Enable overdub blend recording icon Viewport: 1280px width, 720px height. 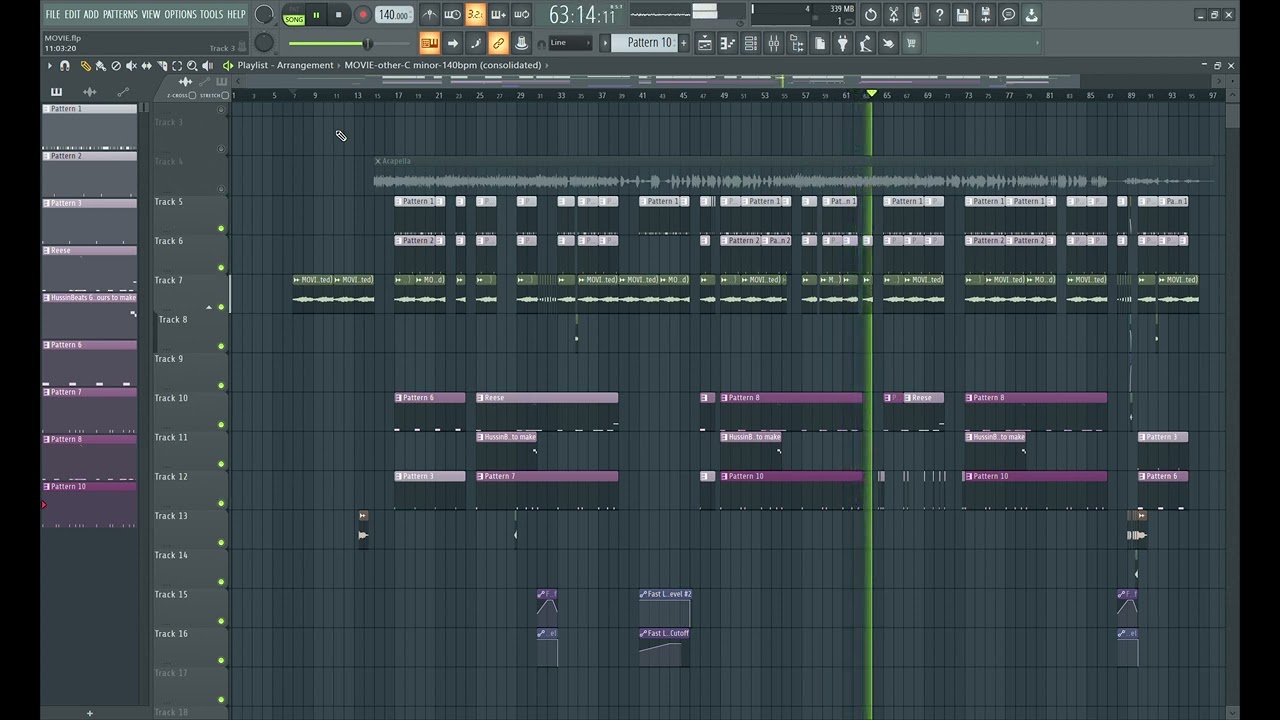click(498, 15)
